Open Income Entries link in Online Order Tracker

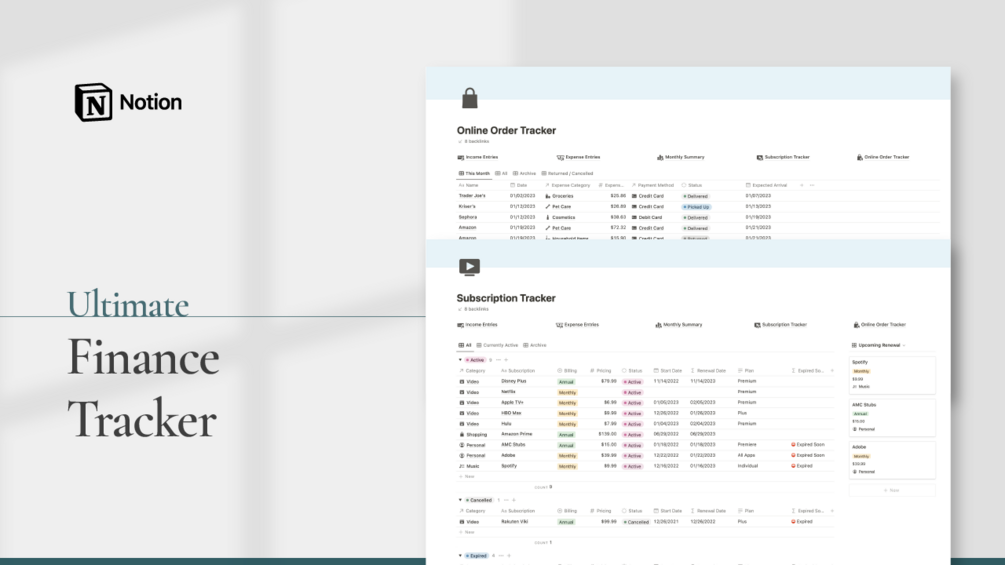[x=478, y=157]
